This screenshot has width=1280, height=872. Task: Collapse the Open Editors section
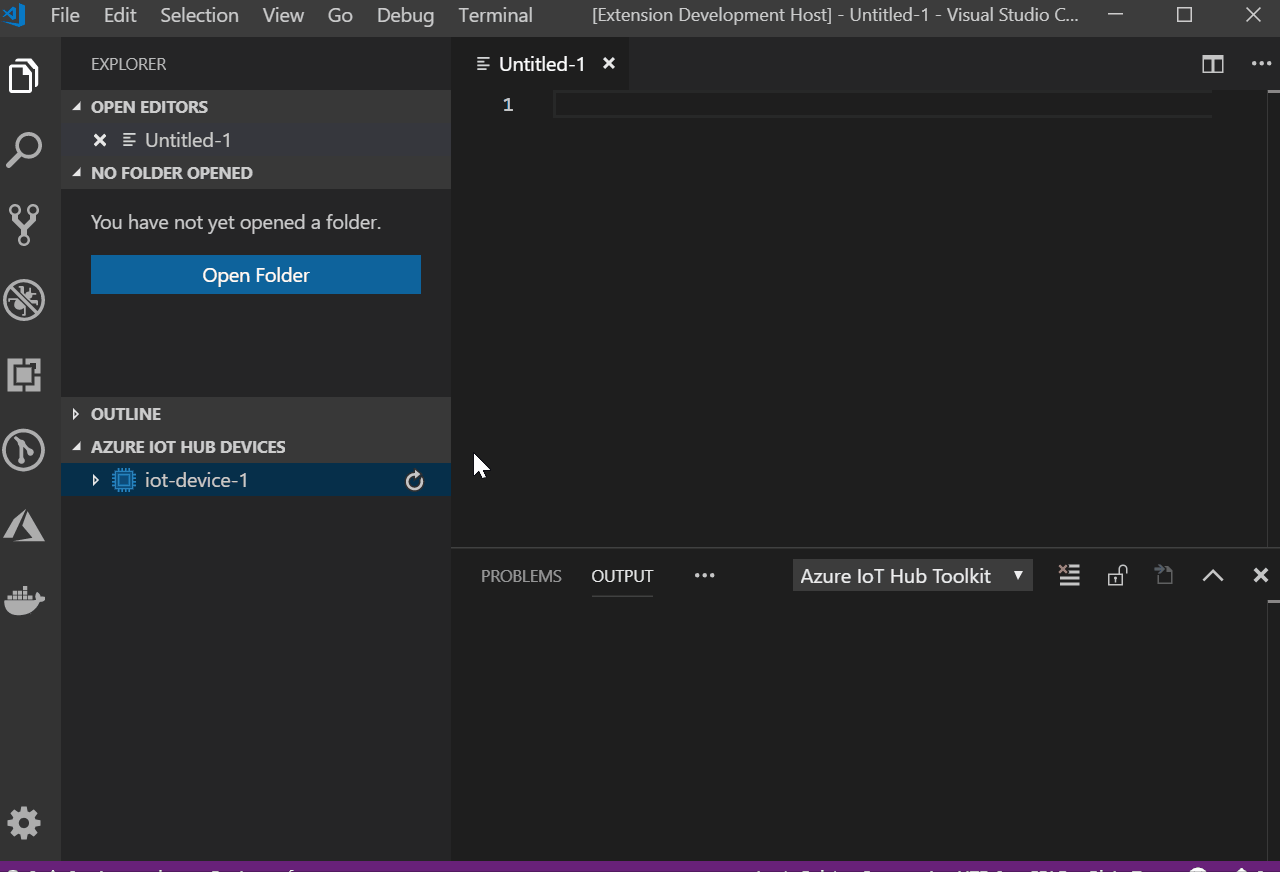pyautogui.click(x=76, y=107)
